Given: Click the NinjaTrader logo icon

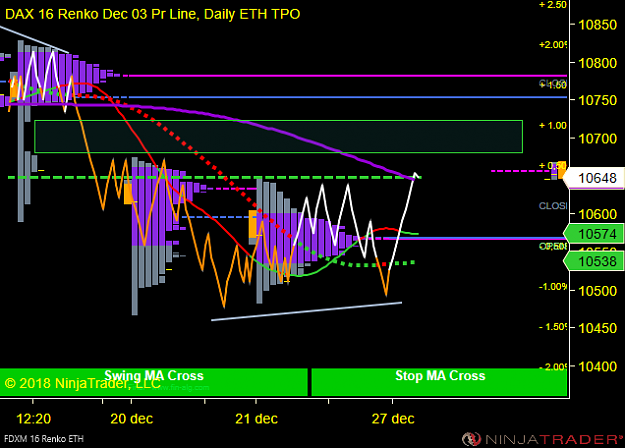Looking at the screenshot, I should click(471, 439).
